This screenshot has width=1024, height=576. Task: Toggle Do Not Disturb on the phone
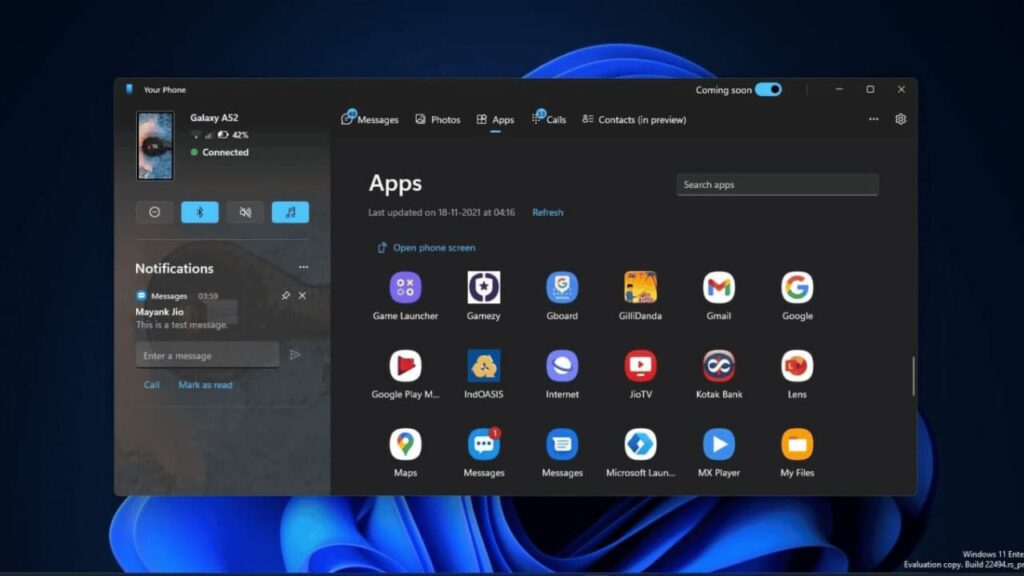(x=154, y=212)
